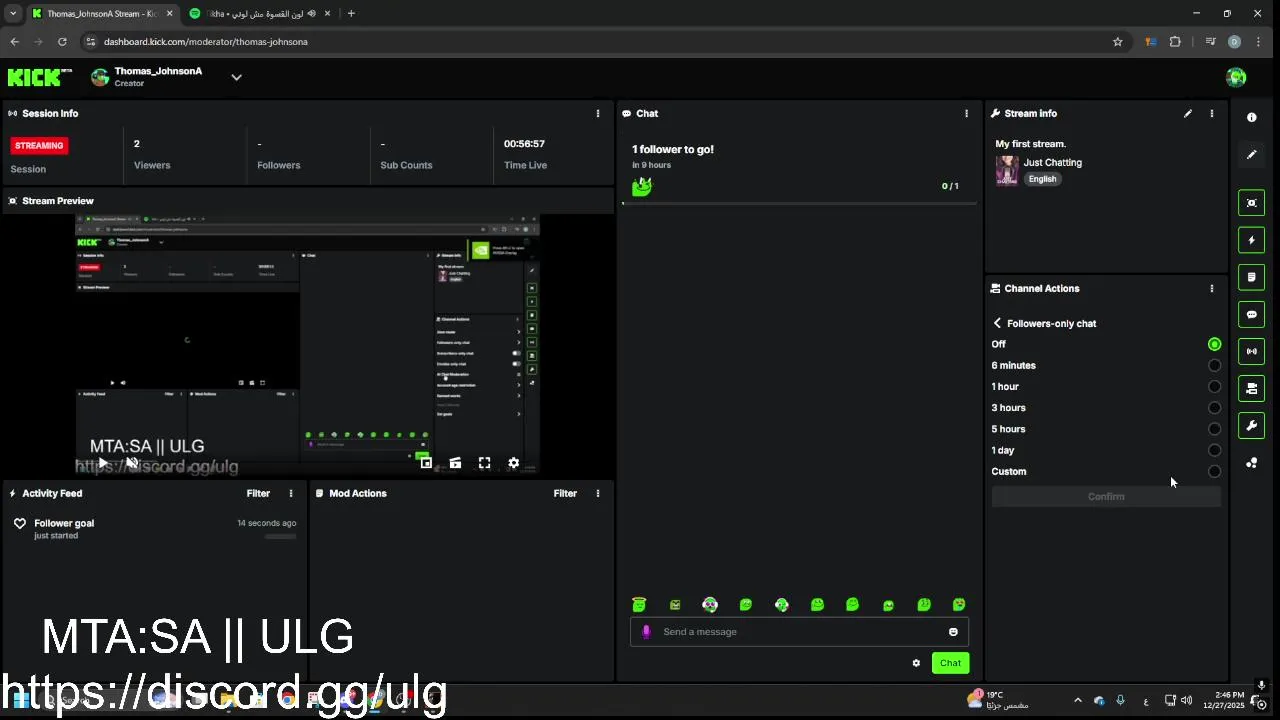Open stream preview settings gear
The width and height of the screenshot is (1280, 720).
click(513, 463)
